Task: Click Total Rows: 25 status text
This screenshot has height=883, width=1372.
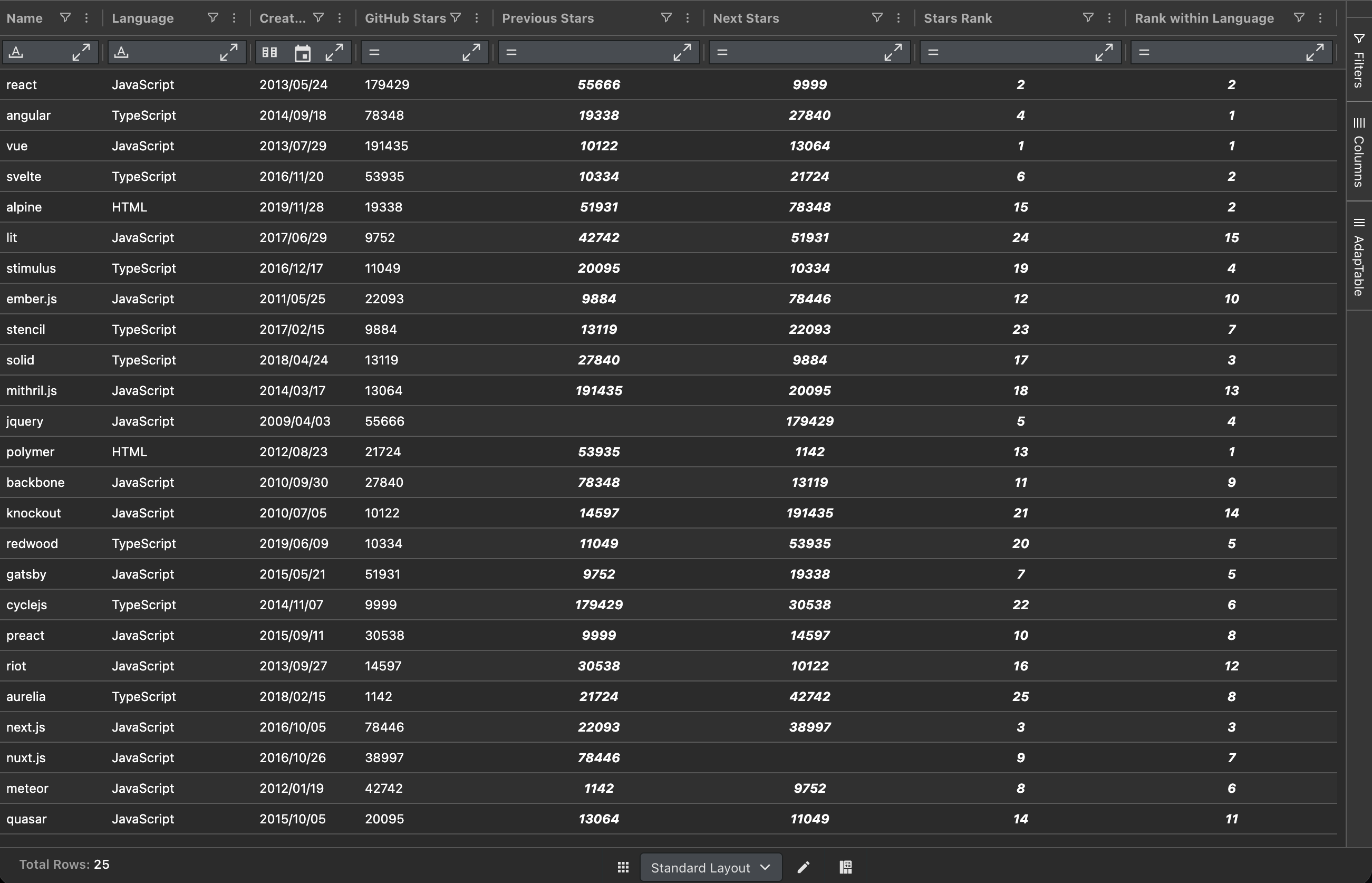Action: point(64,864)
